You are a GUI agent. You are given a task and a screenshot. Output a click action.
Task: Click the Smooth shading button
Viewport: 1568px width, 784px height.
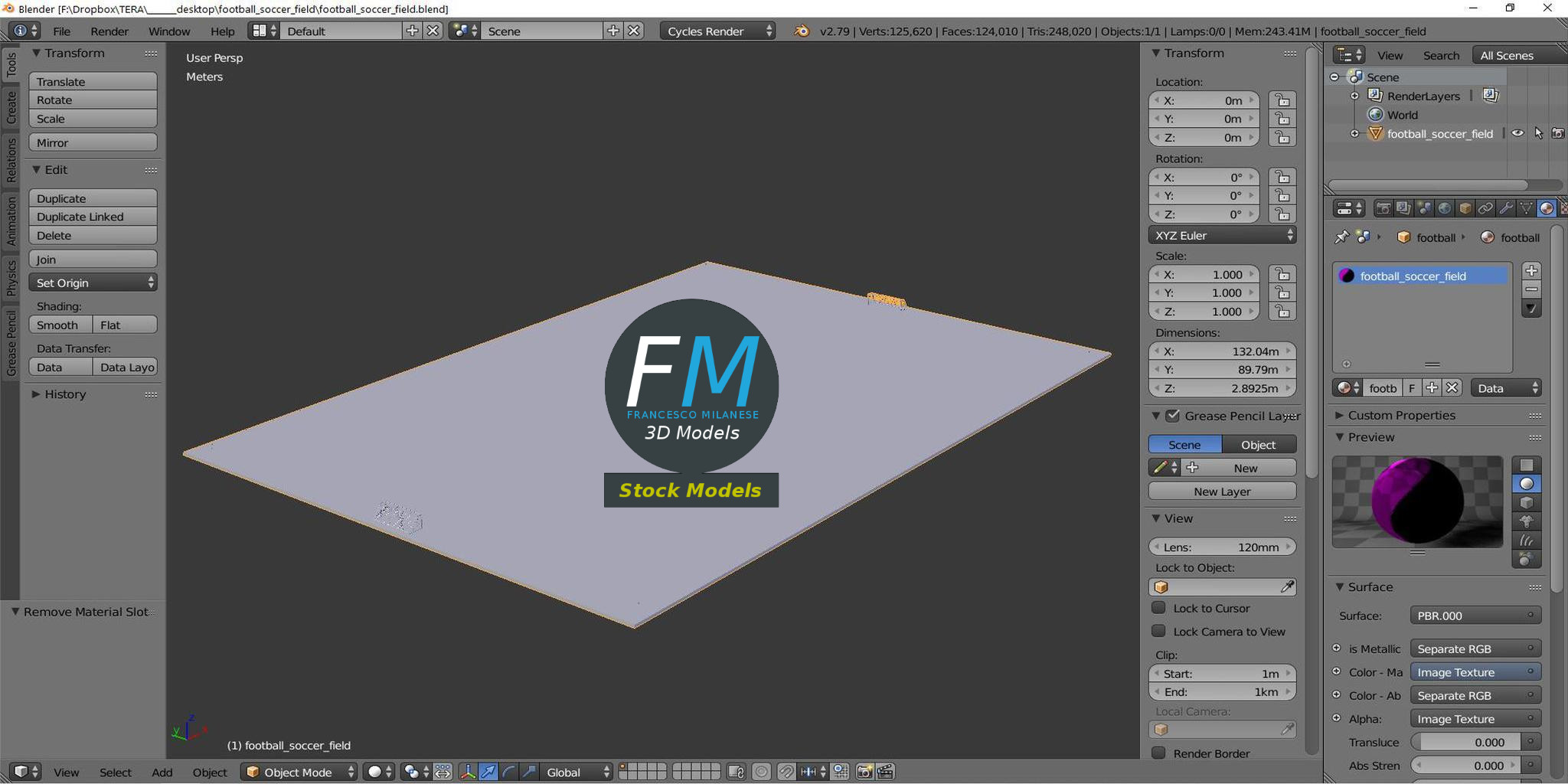(x=60, y=325)
